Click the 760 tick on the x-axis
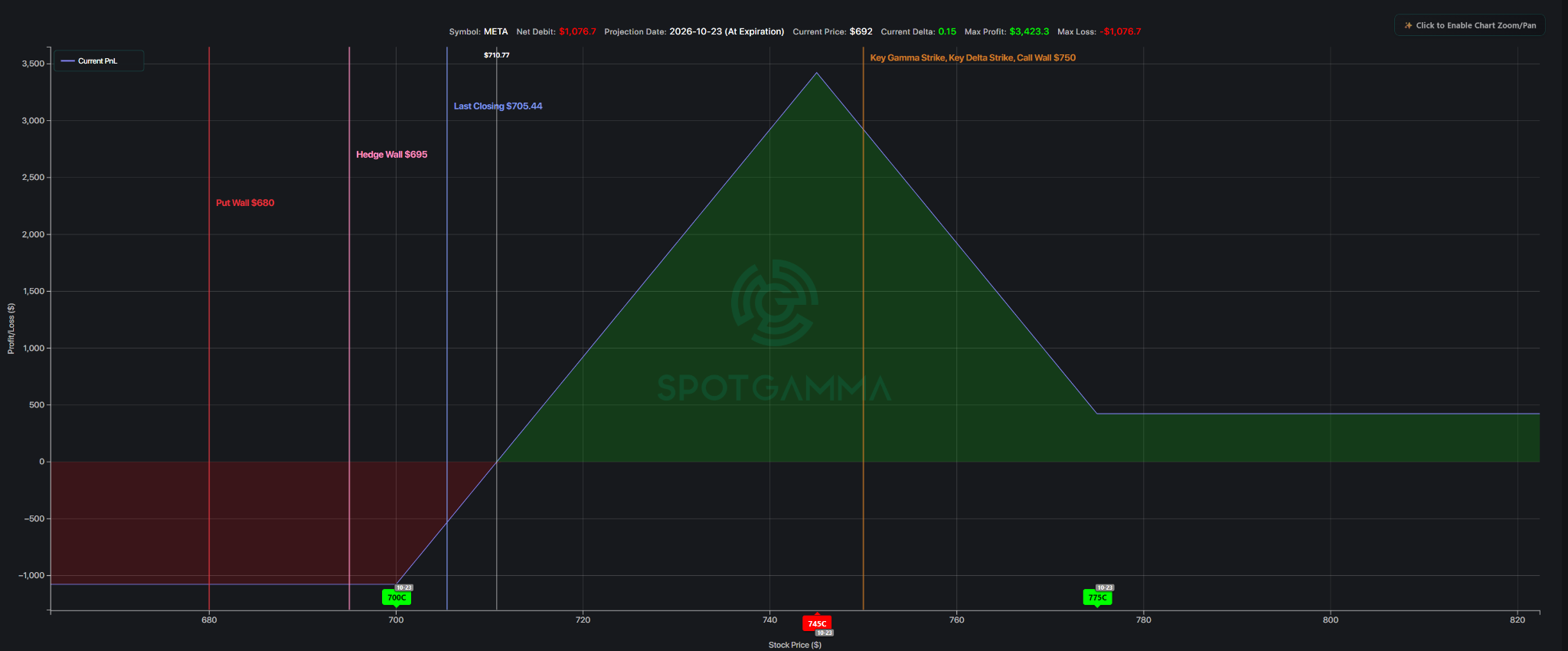1568x651 pixels. coord(956,620)
